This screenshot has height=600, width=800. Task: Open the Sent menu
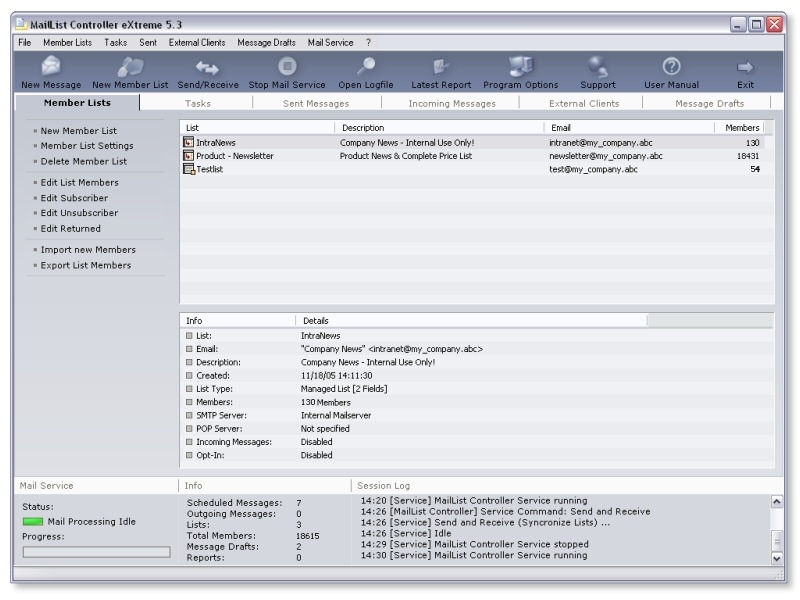coord(148,42)
